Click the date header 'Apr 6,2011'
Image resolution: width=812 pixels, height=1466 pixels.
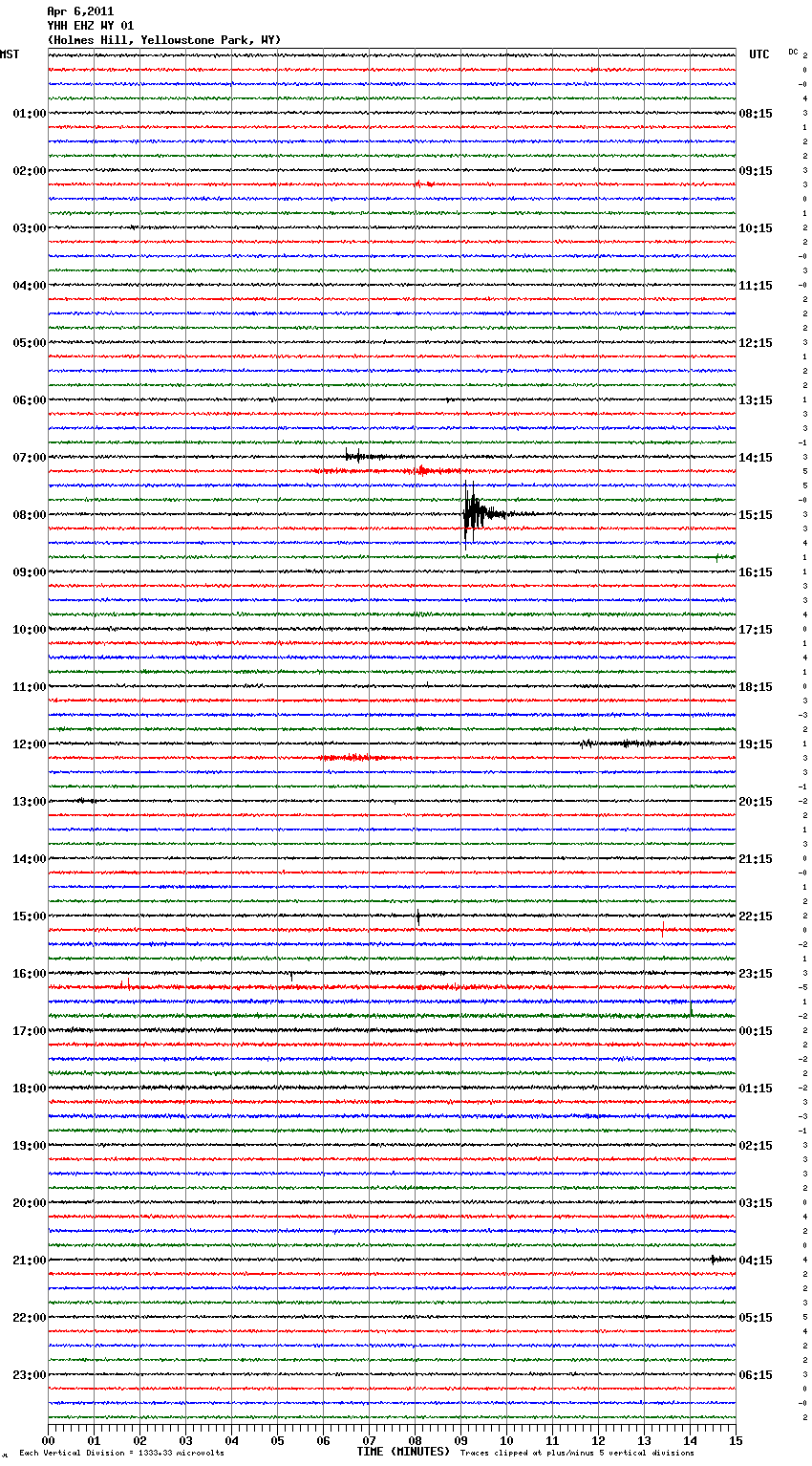tap(80, 11)
